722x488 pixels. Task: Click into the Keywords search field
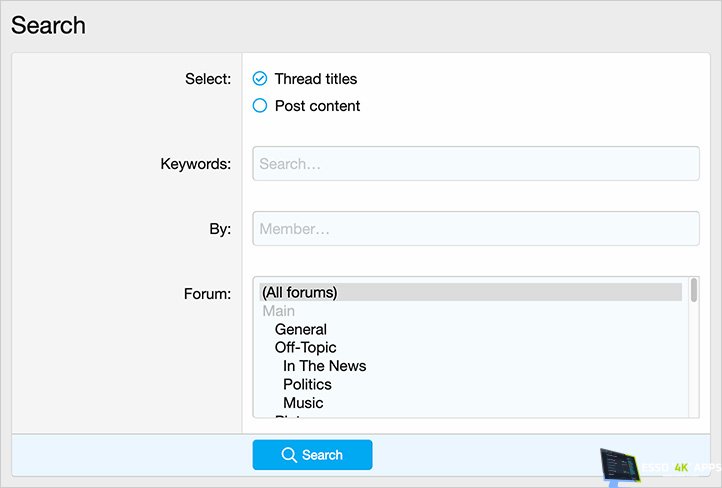475,164
